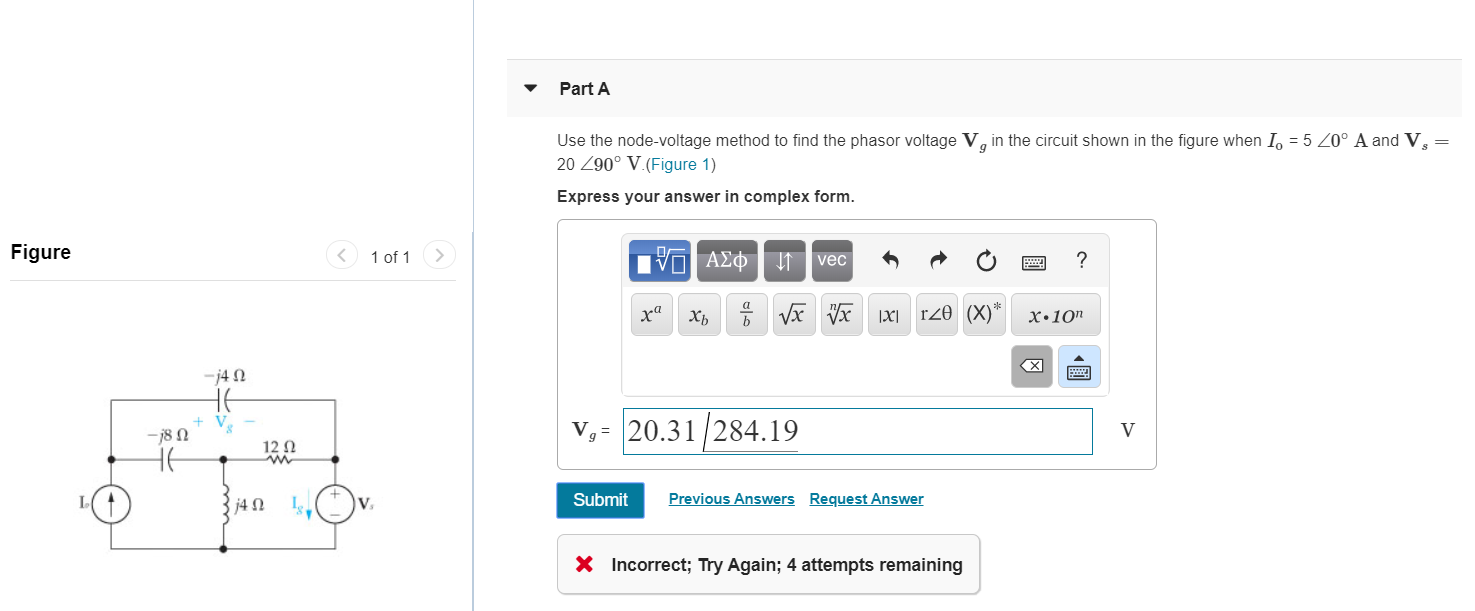Insert scientific notation with x·10ⁿ icon
This screenshot has width=1475, height=611.
point(1055,314)
